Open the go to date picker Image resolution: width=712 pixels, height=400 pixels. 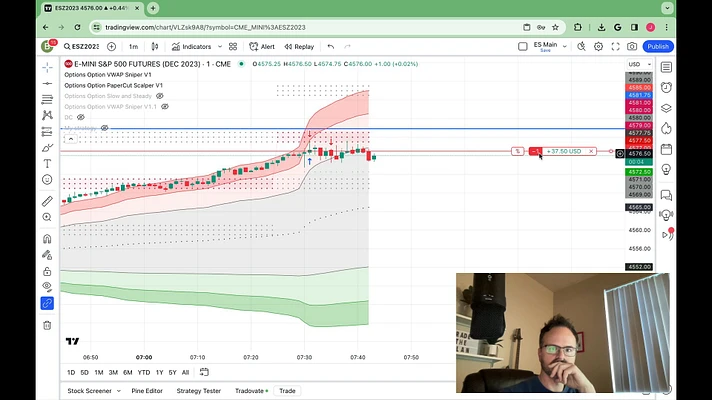204,372
